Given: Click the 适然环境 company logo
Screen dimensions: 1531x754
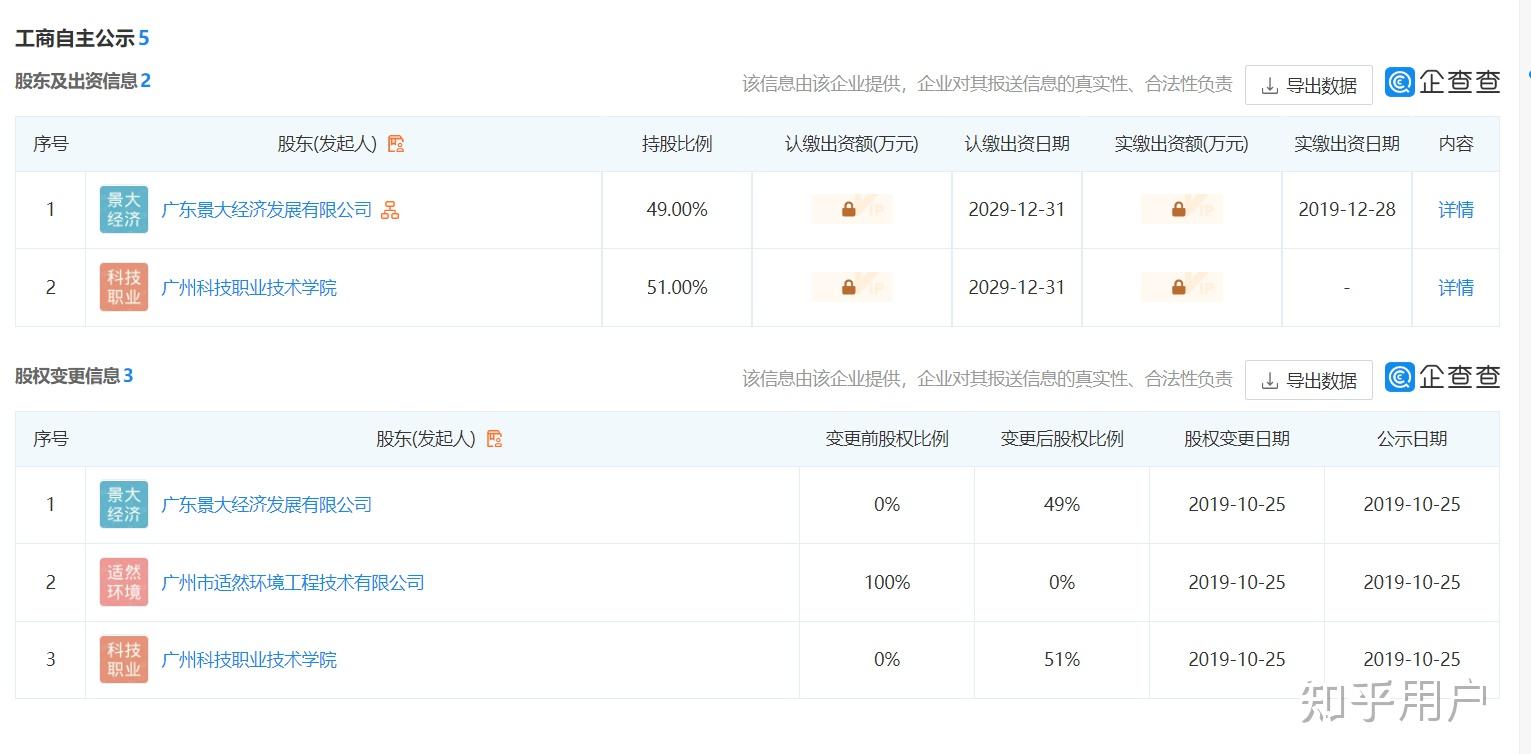Looking at the screenshot, I should [124, 582].
